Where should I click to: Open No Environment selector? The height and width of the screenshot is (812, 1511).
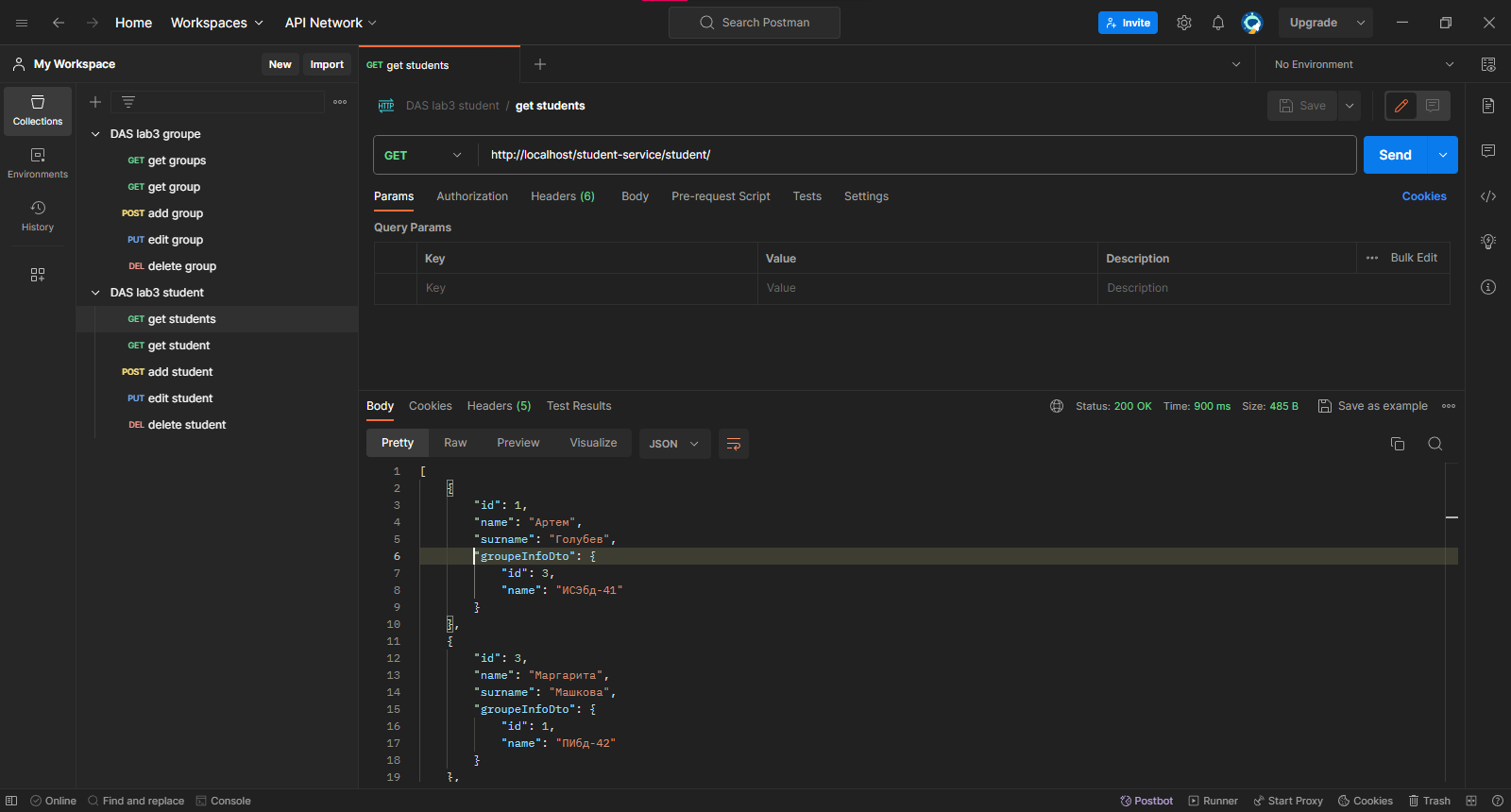click(1364, 64)
